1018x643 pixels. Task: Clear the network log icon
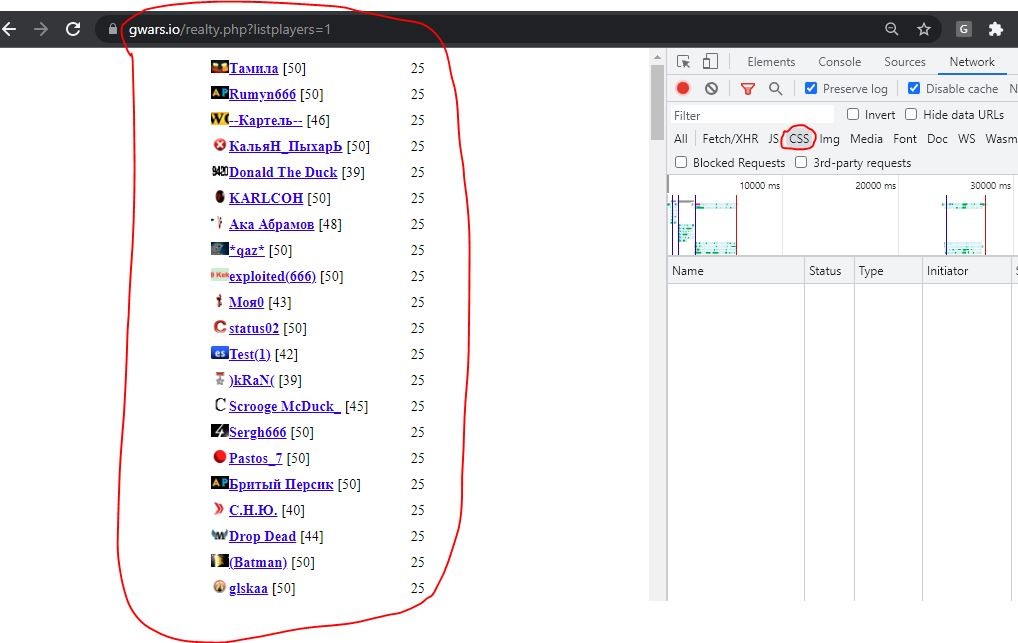pos(712,88)
